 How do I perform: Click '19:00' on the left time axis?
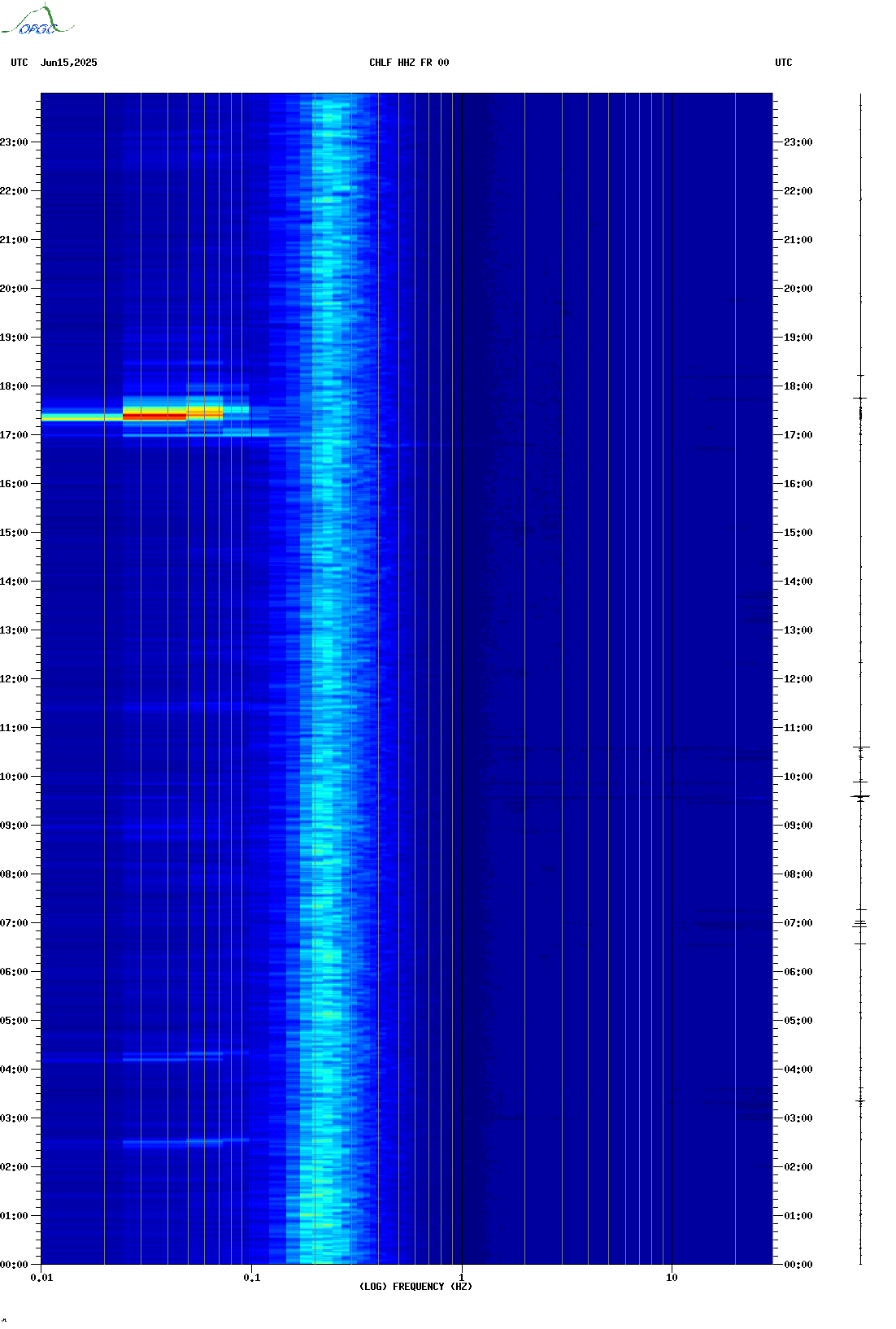(14, 338)
